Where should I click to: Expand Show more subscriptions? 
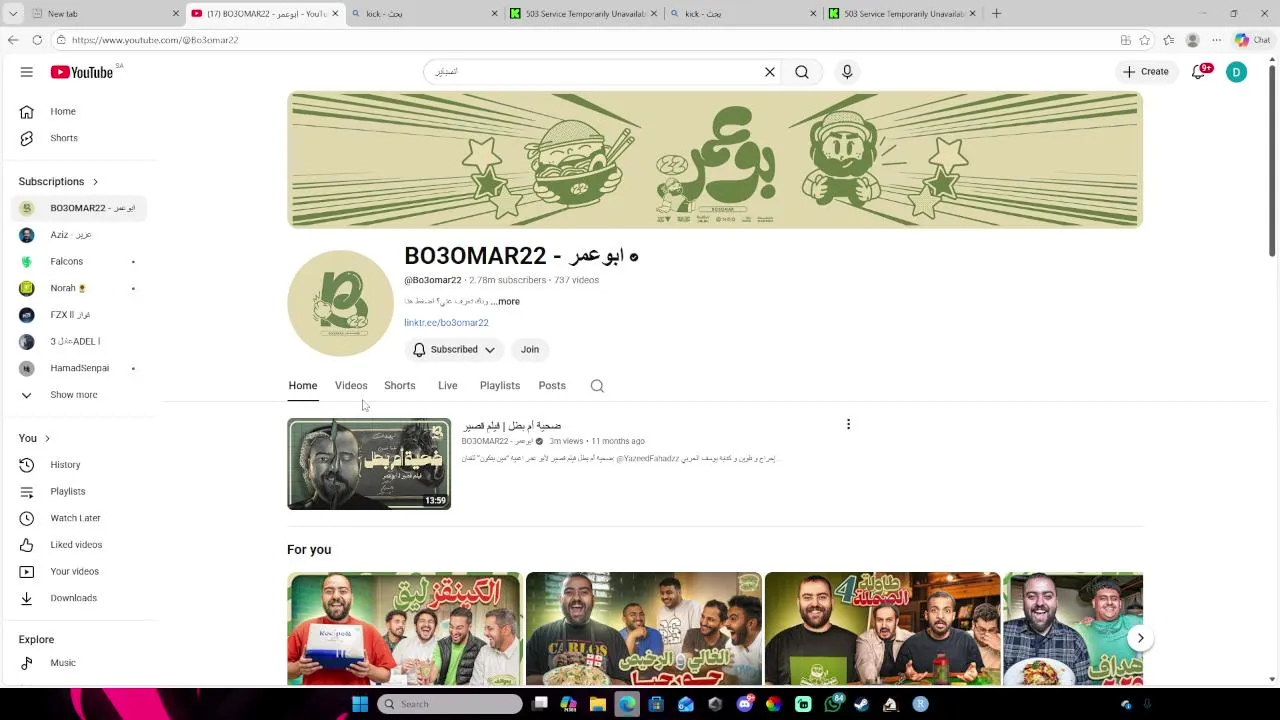[x=80, y=395]
